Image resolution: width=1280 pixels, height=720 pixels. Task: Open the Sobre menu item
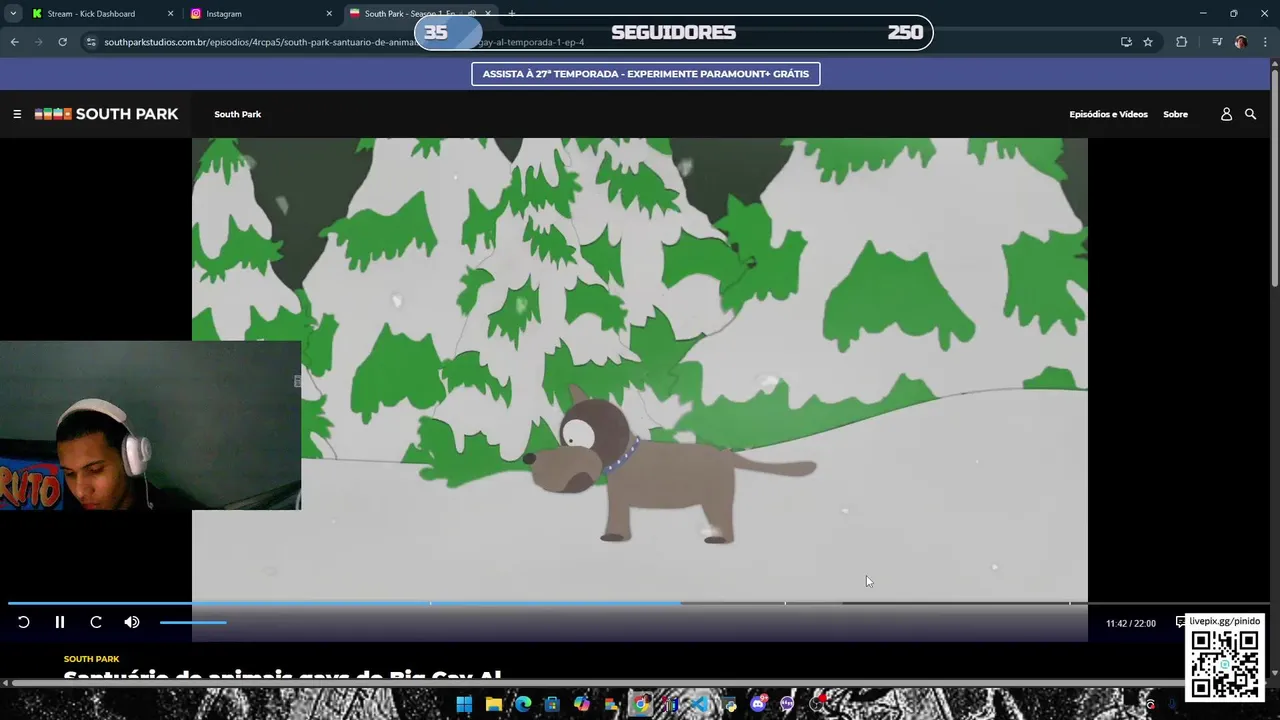pyautogui.click(x=1175, y=114)
